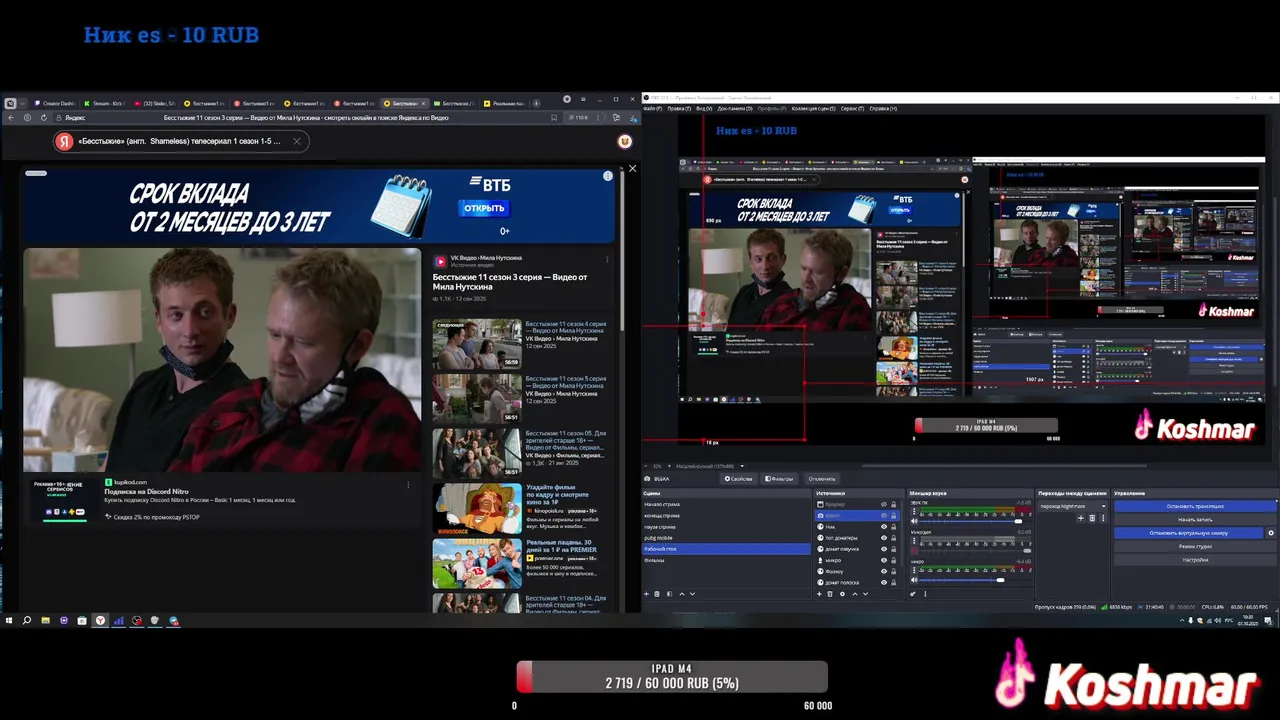Click Начать запись button
This screenshot has height=720, width=1280.
[1195, 520]
